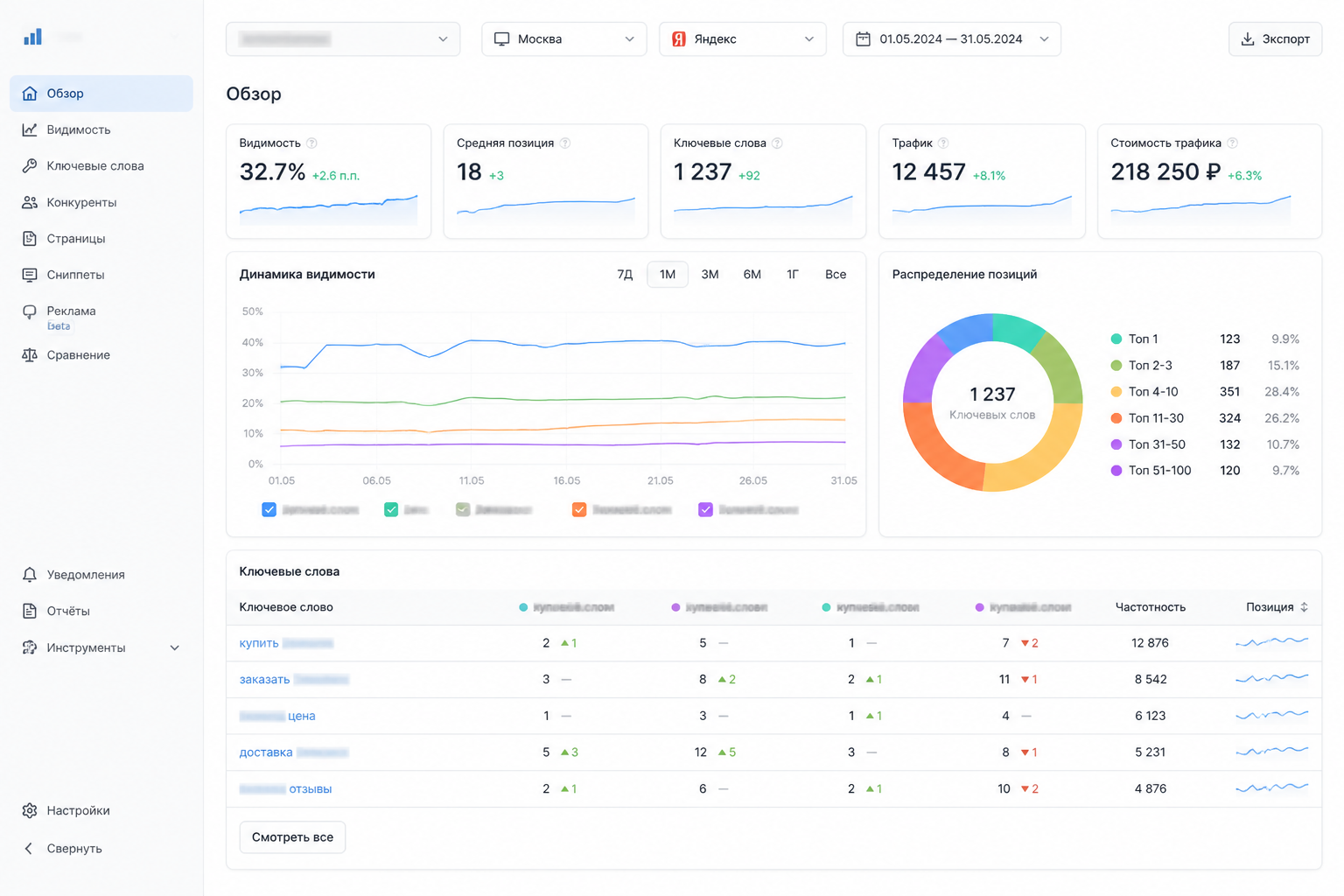This screenshot has height=896, width=1344.
Task: Open Видимость via its chart icon
Action: 30,129
